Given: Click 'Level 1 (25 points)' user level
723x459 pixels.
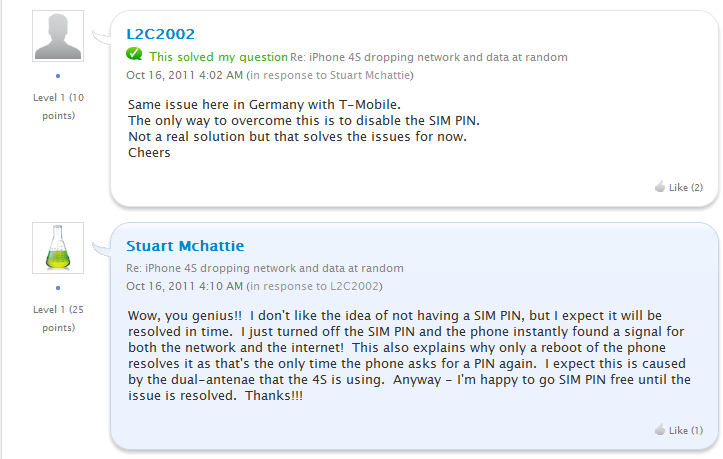Looking at the screenshot, I should pos(59,318).
